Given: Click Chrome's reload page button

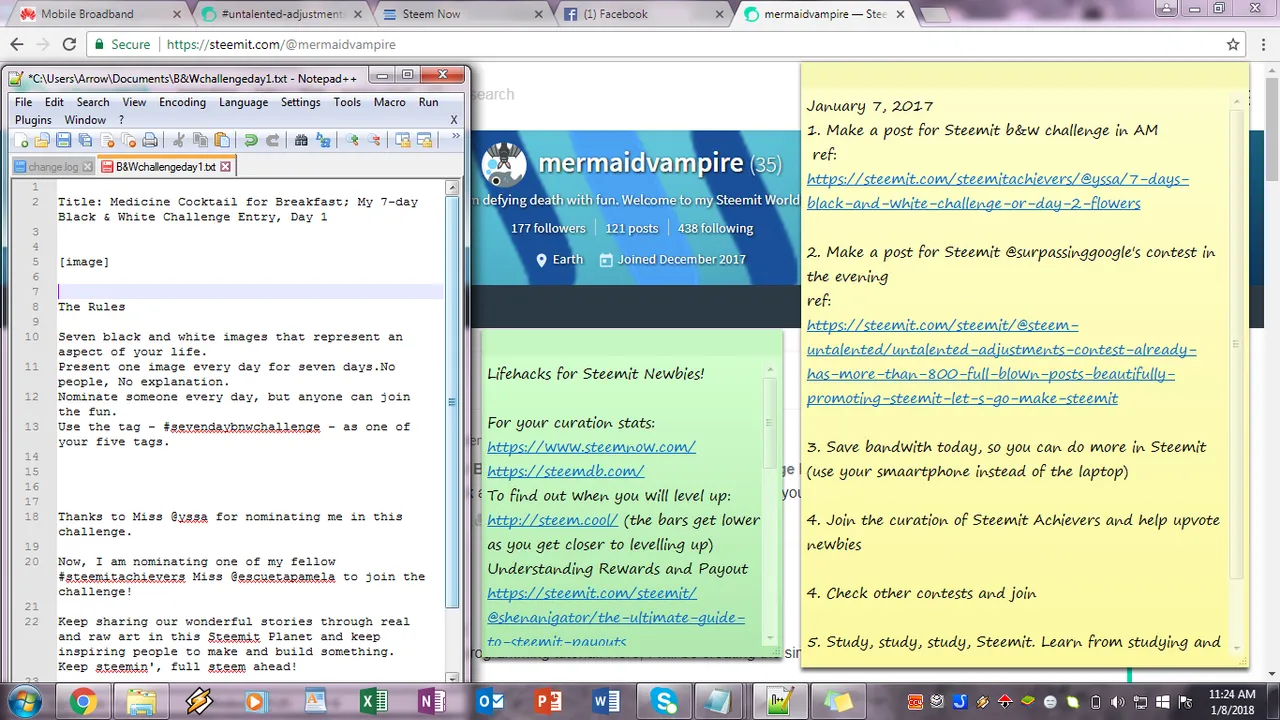Looking at the screenshot, I should coord(69,44).
